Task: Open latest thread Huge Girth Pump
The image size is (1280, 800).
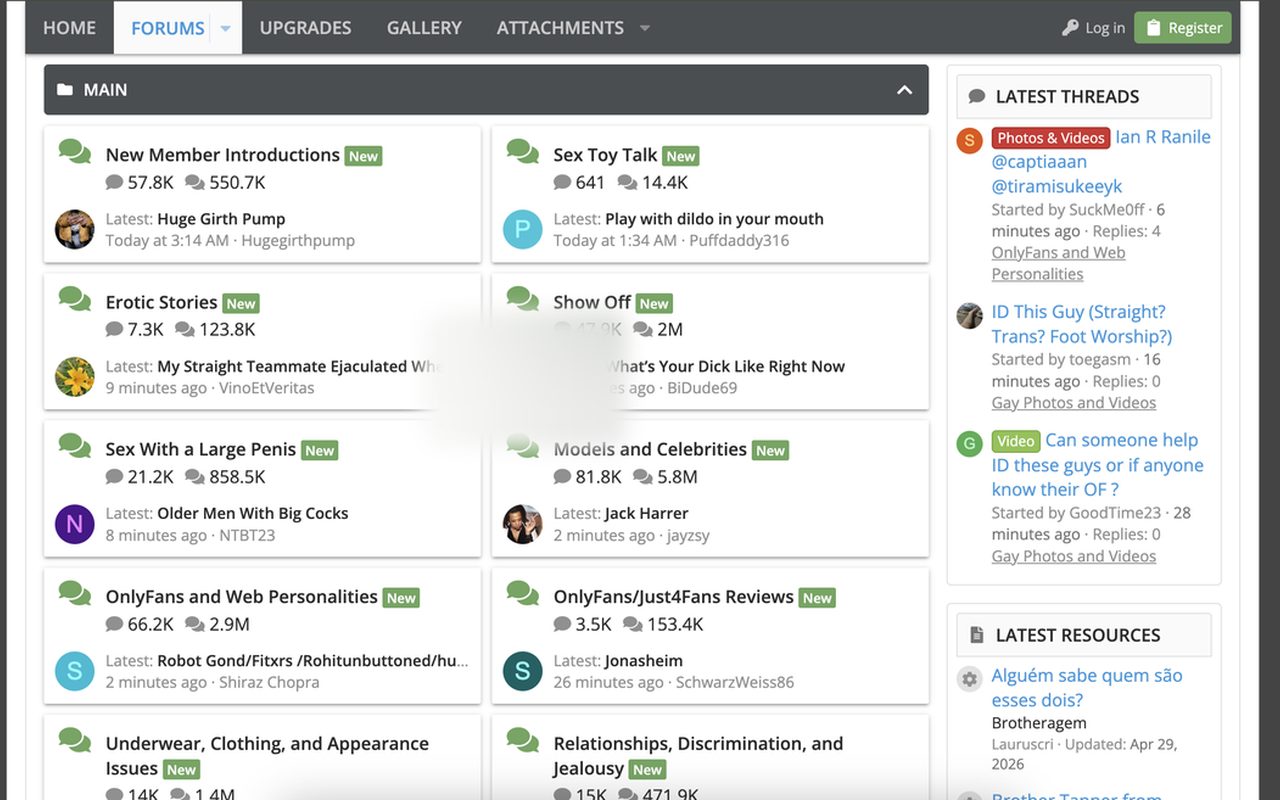Action: 221,219
